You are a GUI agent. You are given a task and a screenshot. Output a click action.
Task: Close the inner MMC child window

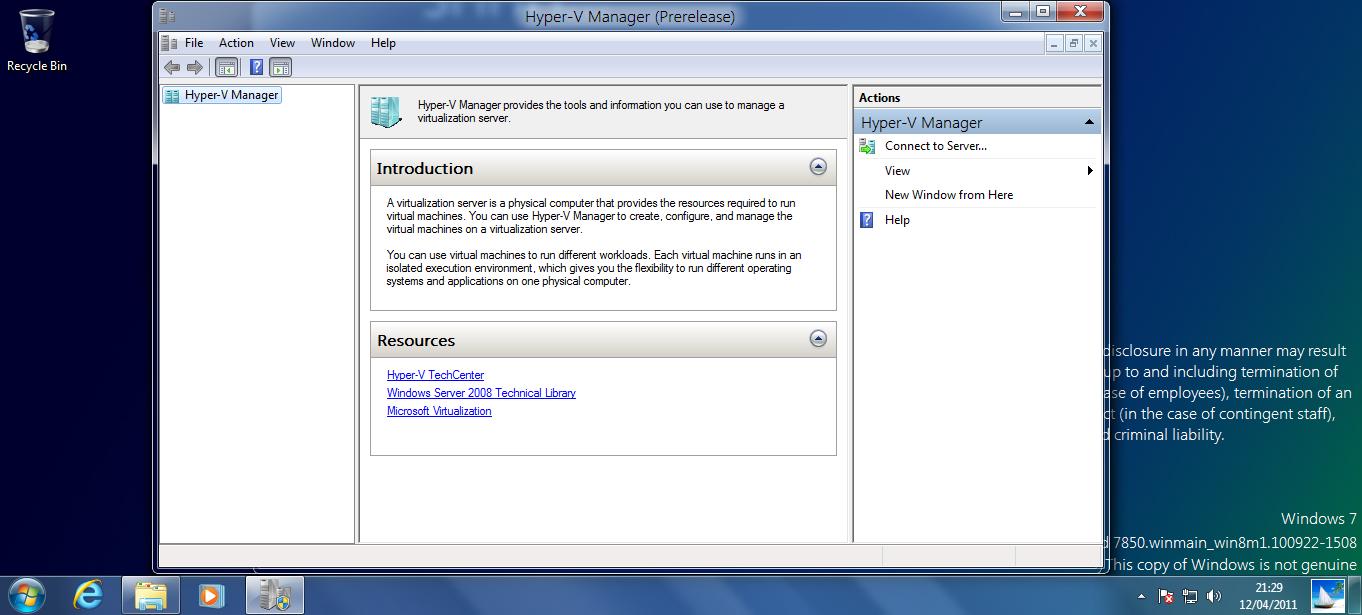[x=1092, y=43]
